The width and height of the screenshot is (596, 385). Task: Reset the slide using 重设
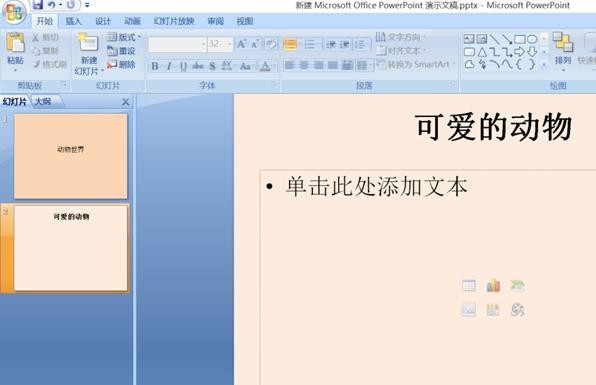coord(121,51)
